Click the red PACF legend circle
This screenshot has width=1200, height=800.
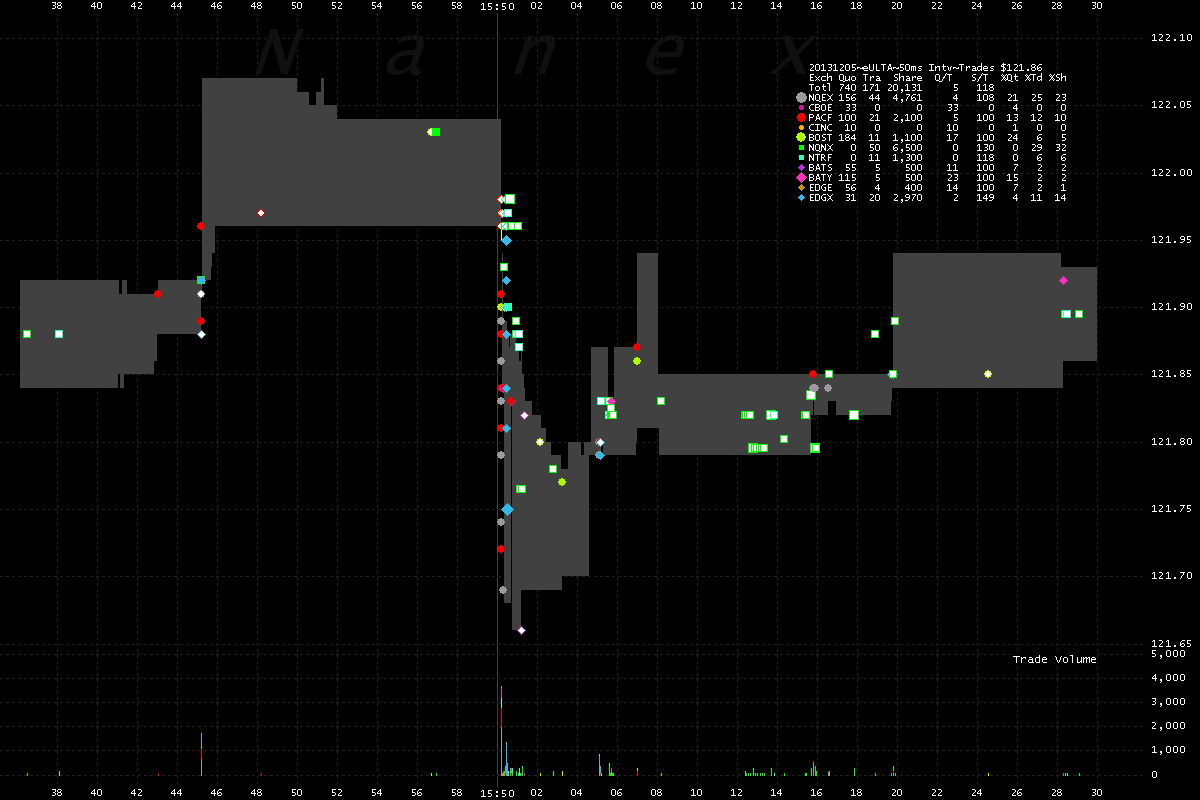point(801,118)
